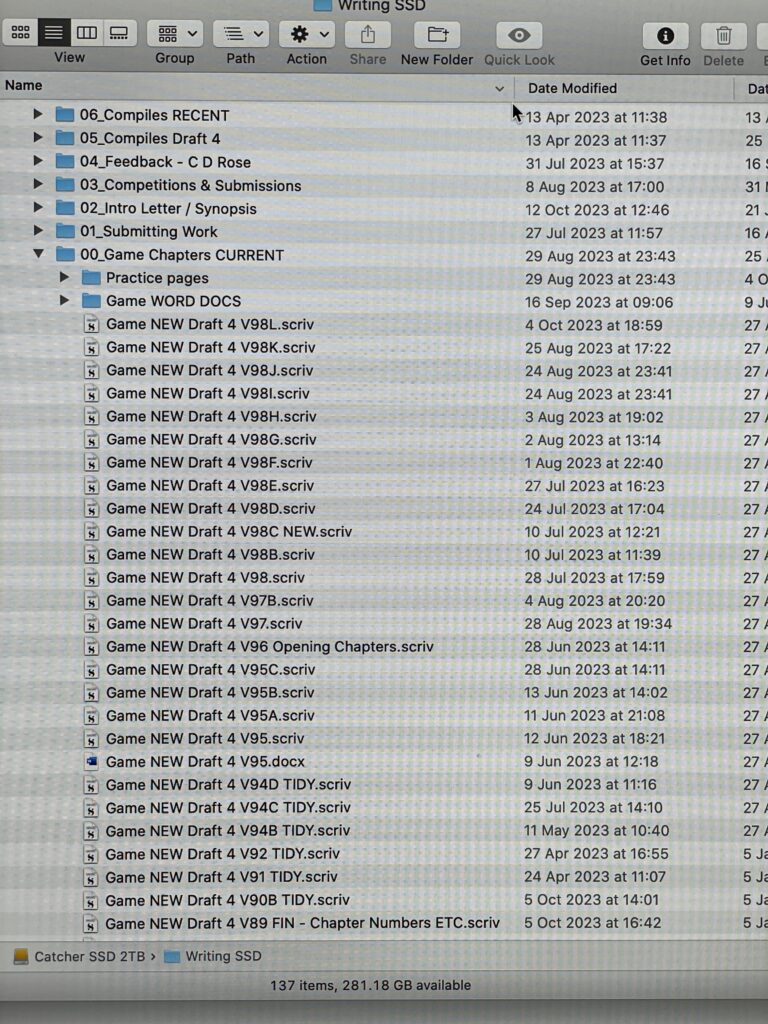The image size is (768, 1024).
Task: Expand the Practice pages folder
Action: (x=65, y=278)
